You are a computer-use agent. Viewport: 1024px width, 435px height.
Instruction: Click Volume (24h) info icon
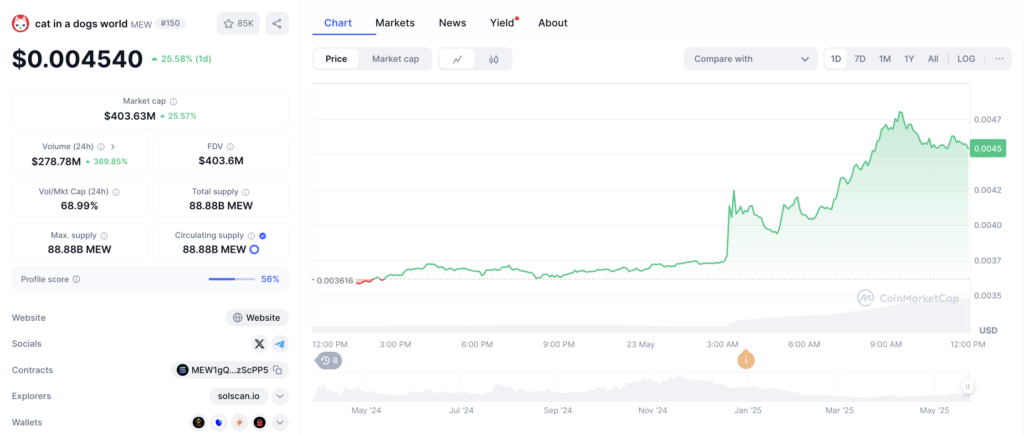point(99,147)
